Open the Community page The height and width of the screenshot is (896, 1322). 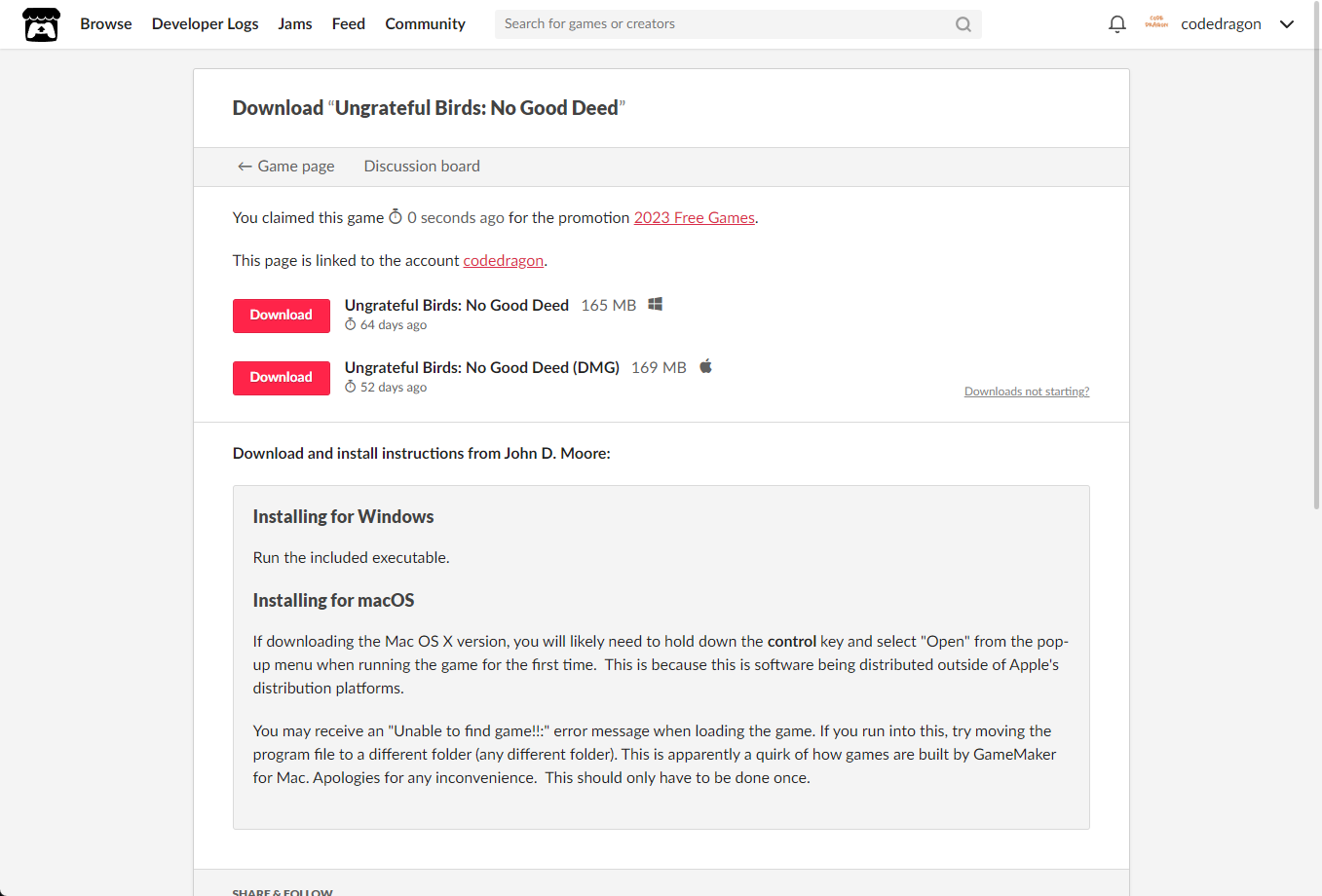tap(426, 24)
